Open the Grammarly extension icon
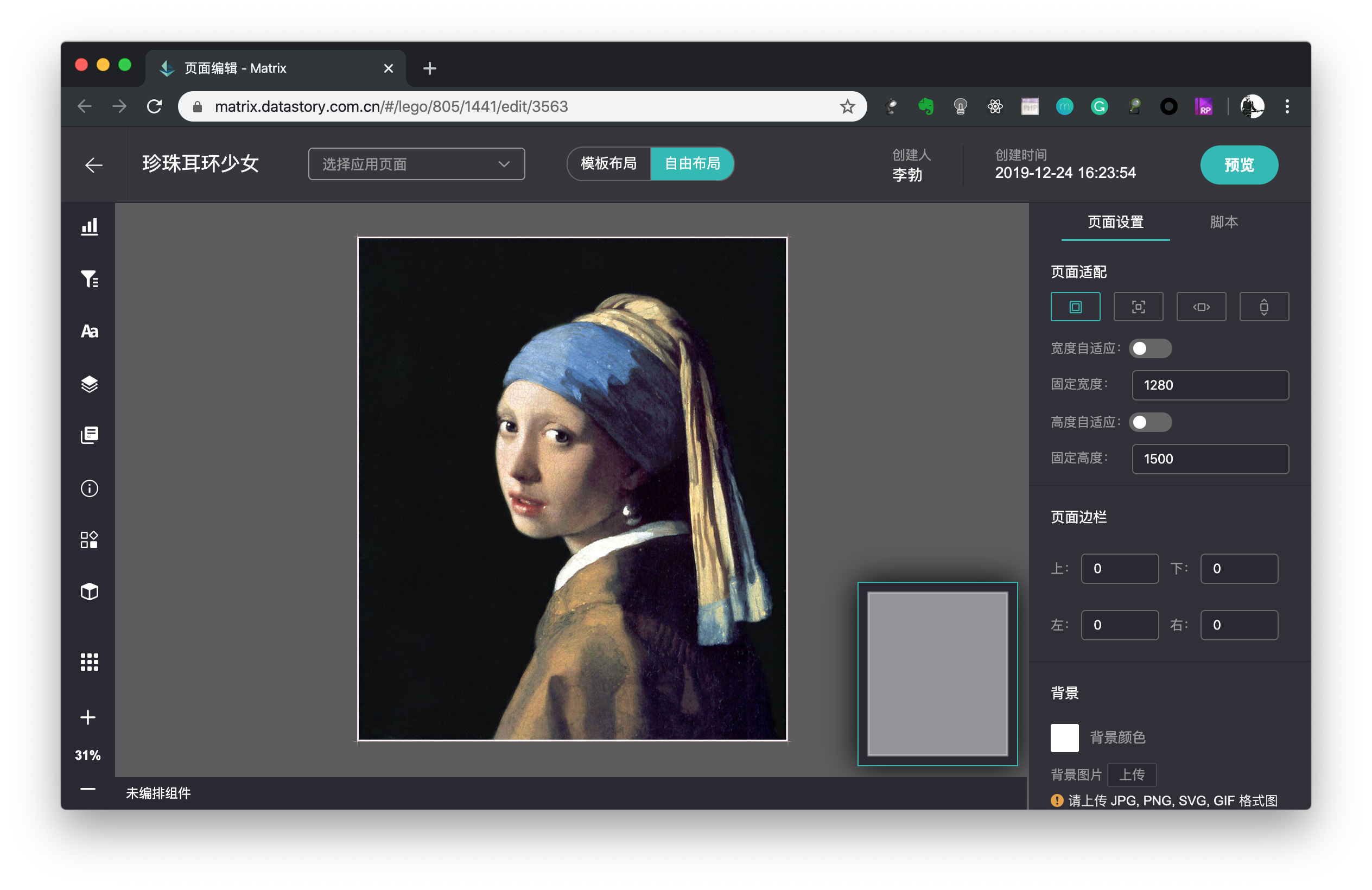 coord(1100,107)
